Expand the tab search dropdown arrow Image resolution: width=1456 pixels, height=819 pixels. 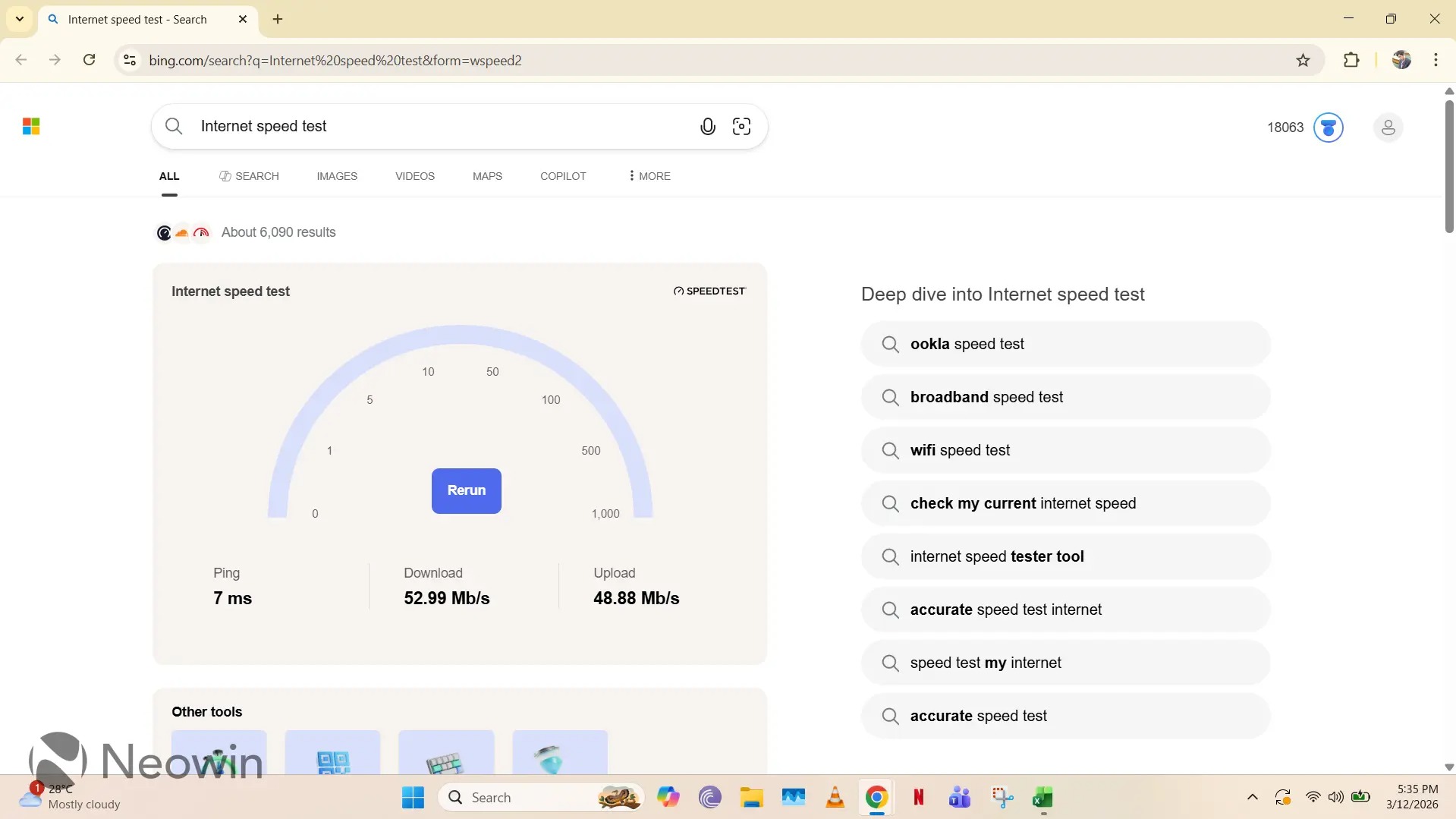20,19
